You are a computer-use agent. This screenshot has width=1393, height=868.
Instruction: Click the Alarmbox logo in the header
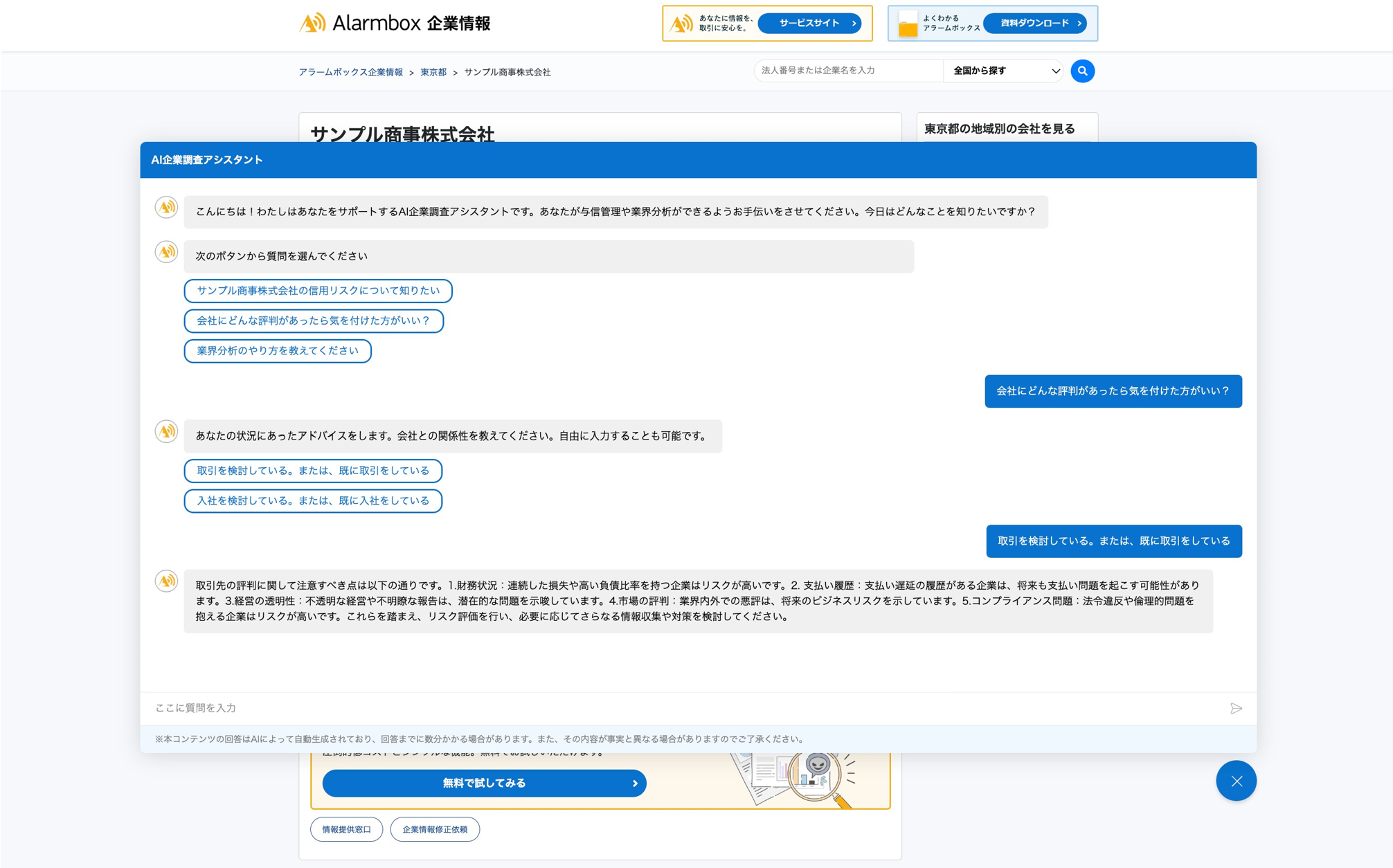click(397, 23)
